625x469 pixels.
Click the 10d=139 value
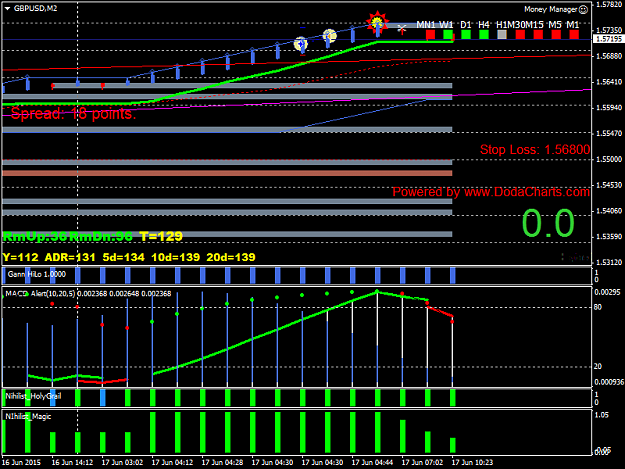175,257
